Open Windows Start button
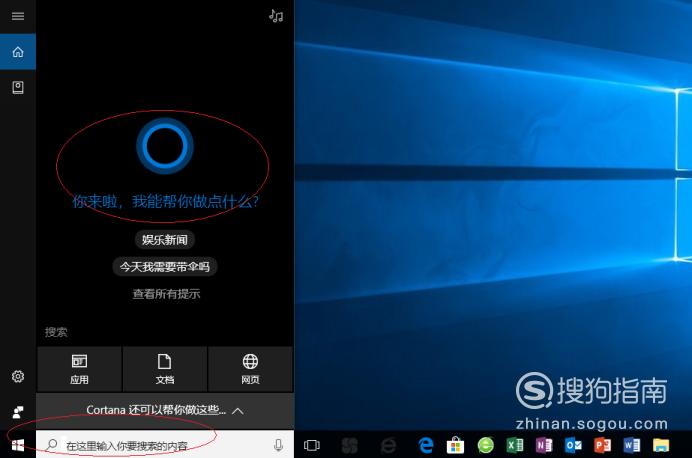The width and height of the screenshot is (692, 458). click(18, 445)
